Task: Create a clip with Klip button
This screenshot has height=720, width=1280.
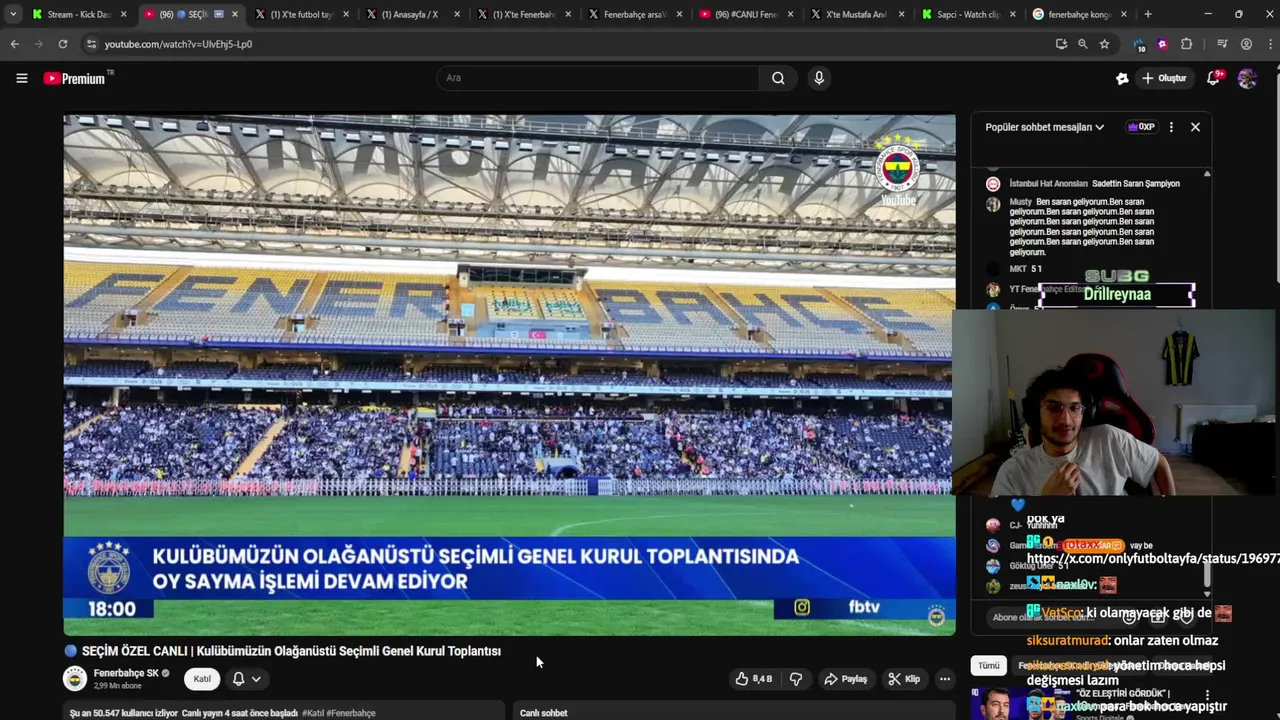Action: coord(904,679)
